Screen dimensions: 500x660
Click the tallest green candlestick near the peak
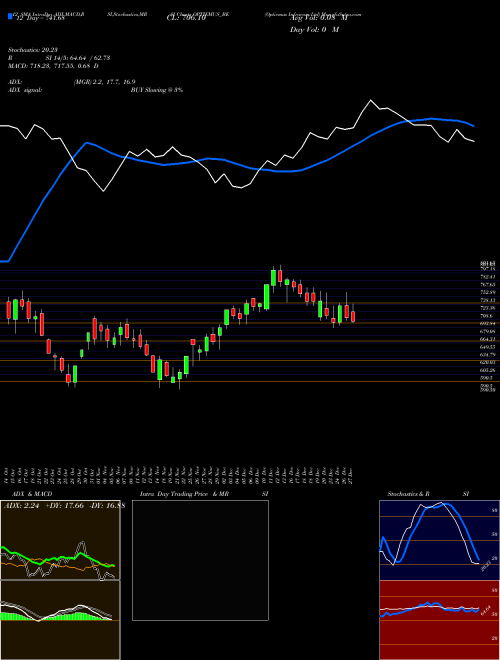tap(266, 297)
